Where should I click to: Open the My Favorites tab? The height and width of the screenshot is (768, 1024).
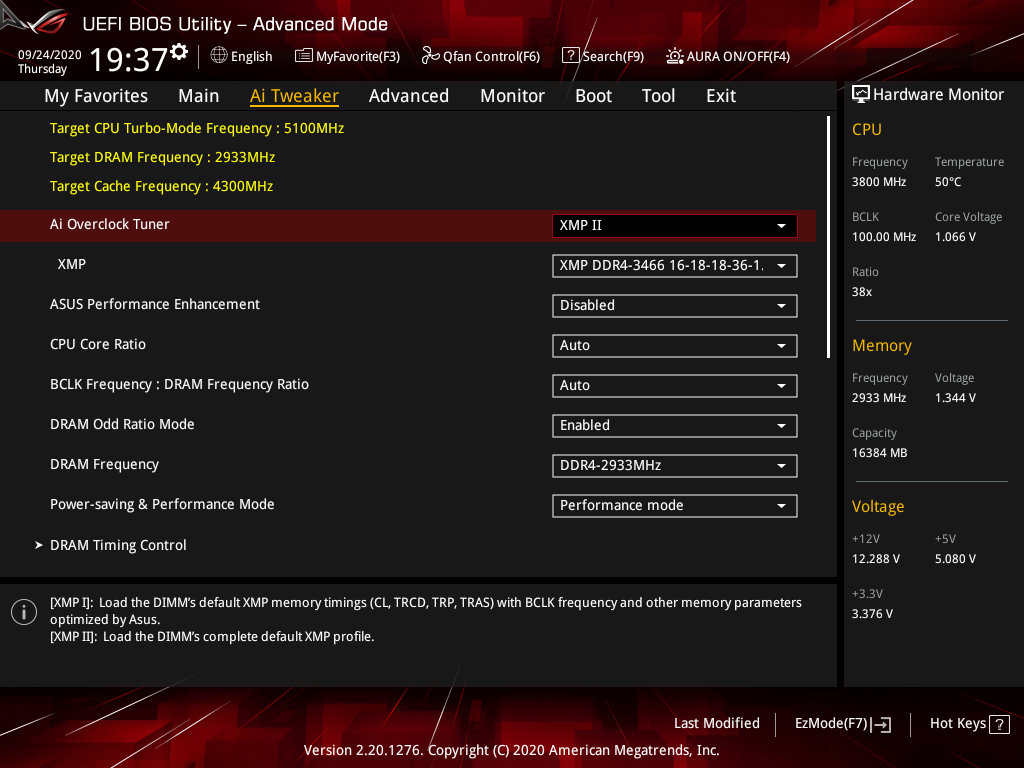click(x=96, y=96)
